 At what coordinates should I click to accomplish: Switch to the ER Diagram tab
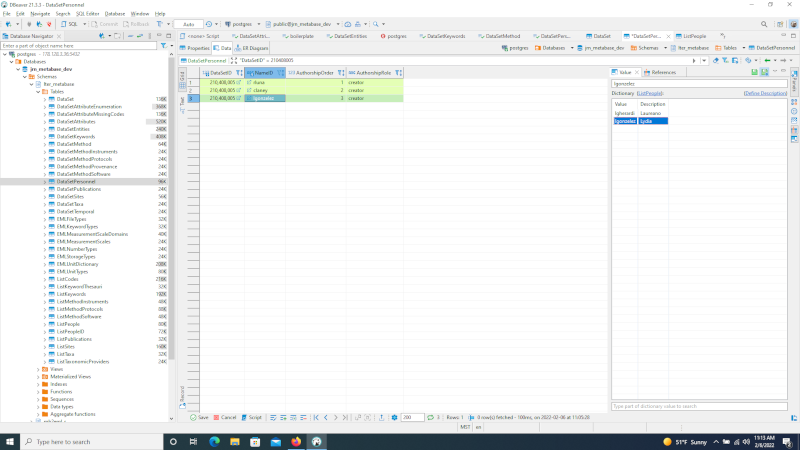coord(255,47)
